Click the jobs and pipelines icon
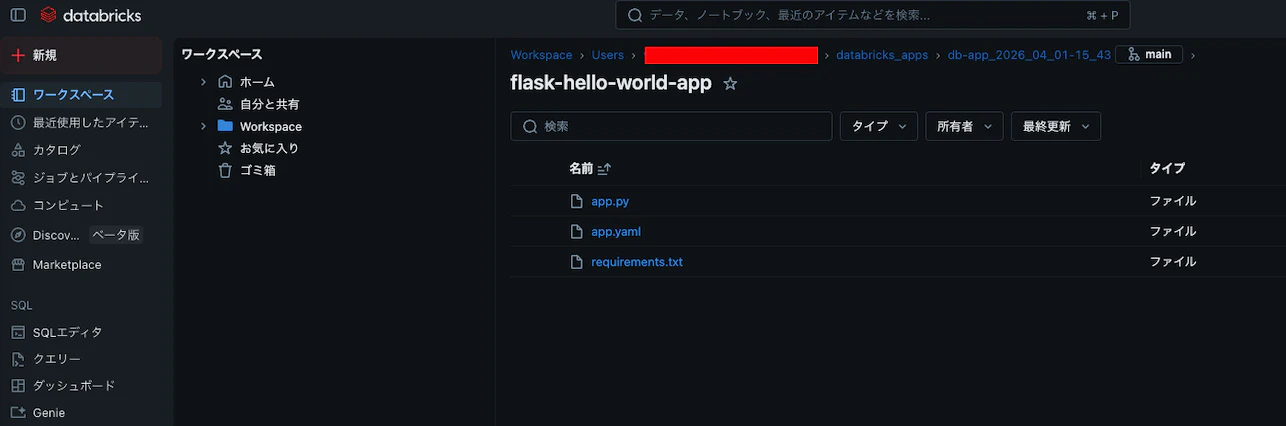 tap(18, 177)
